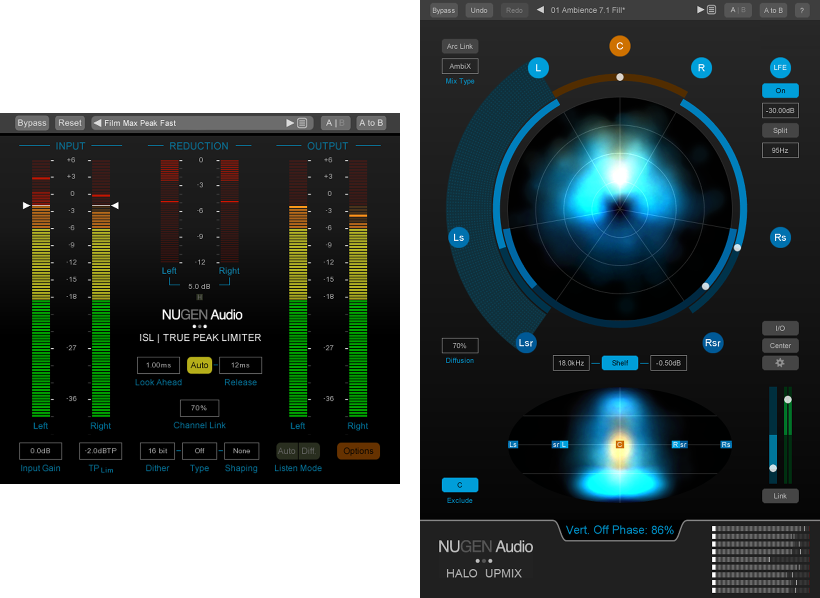Image resolution: width=820 pixels, height=598 pixels.
Task: Select the Rsr right rear speaker node
Action: pyautogui.click(x=713, y=343)
